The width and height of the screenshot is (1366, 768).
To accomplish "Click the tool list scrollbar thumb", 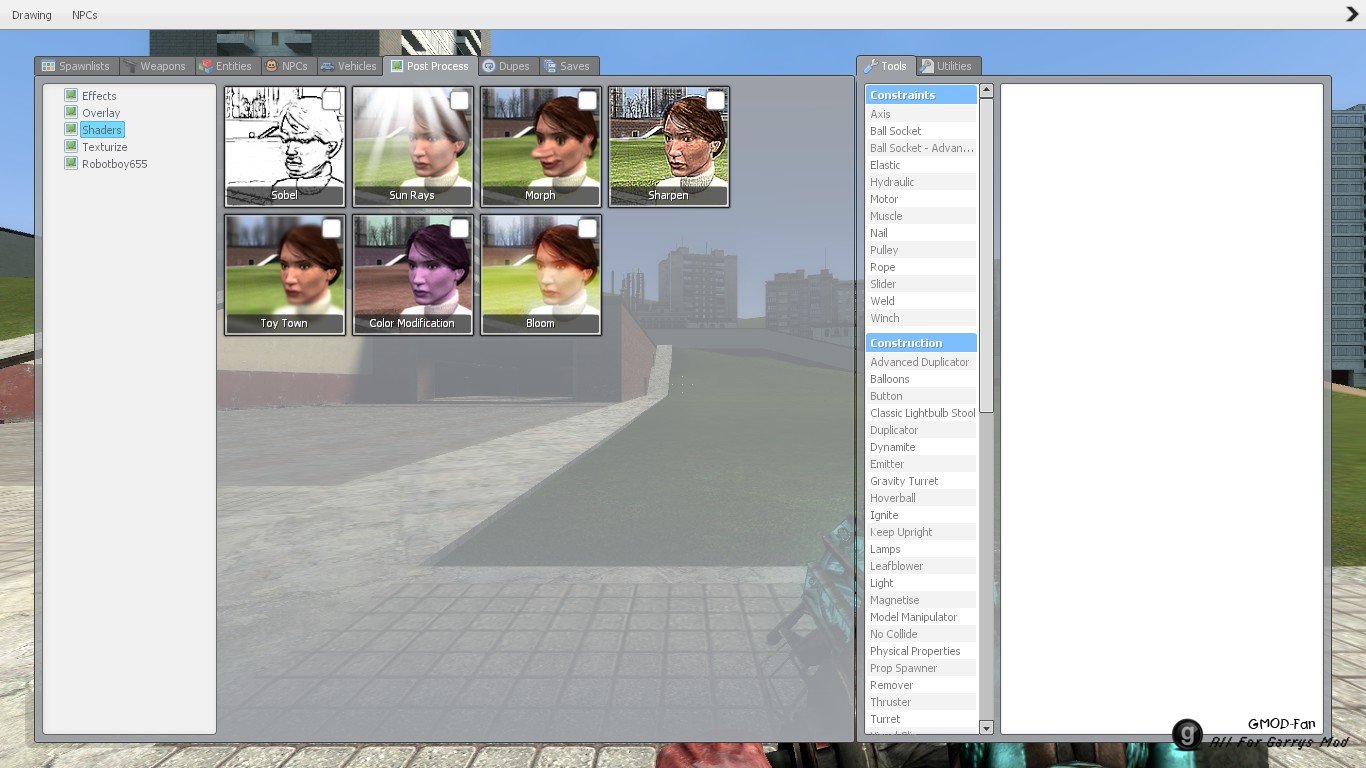I will (x=986, y=255).
